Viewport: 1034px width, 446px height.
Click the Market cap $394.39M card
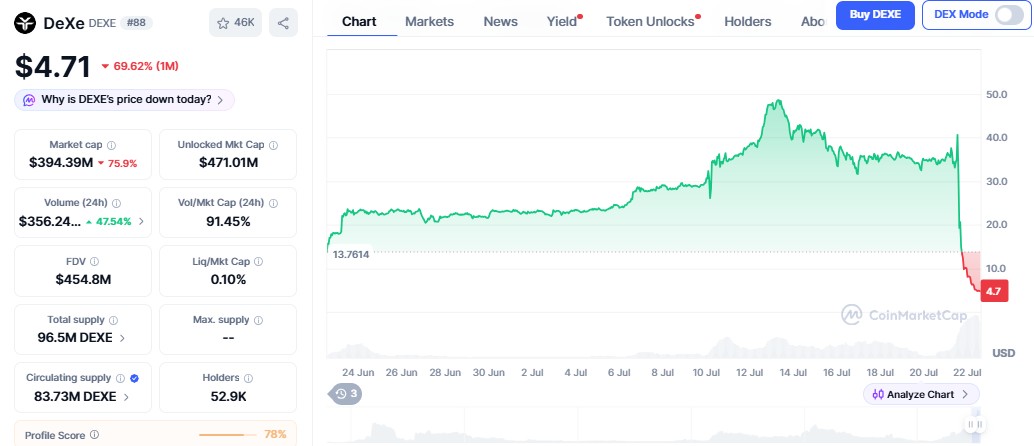click(x=83, y=154)
